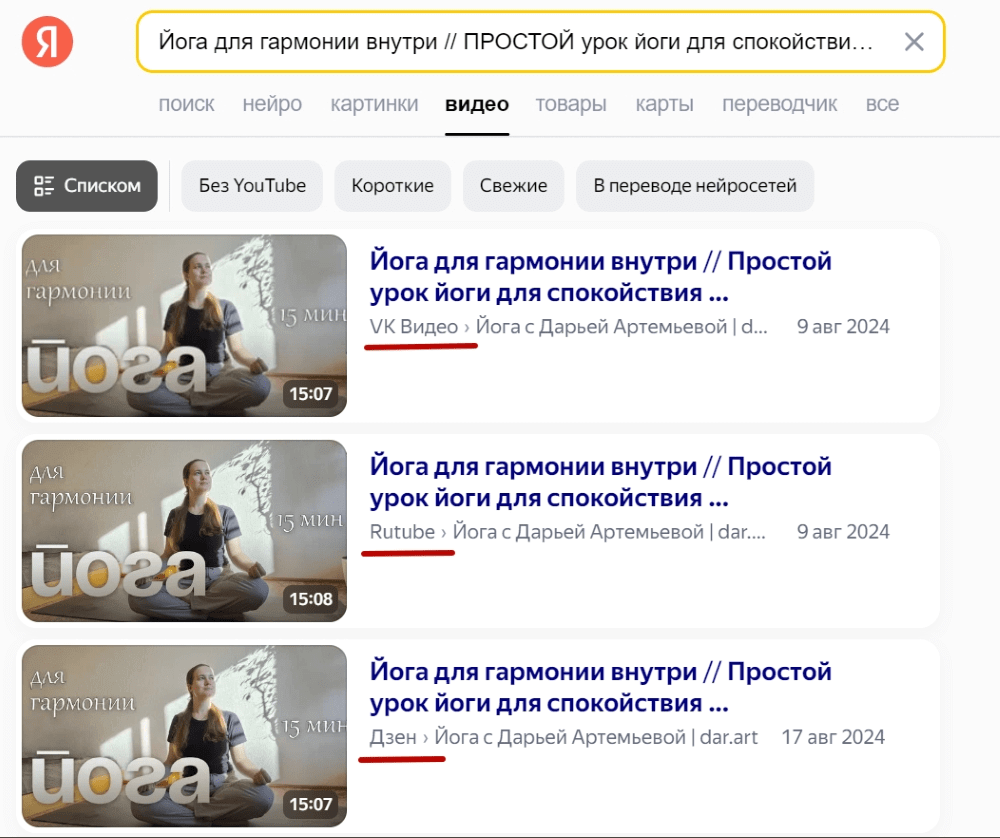This screenshot has width=1000, height=838.
Task: Open the Rutube result thumbnail
Action: [184, 531]
